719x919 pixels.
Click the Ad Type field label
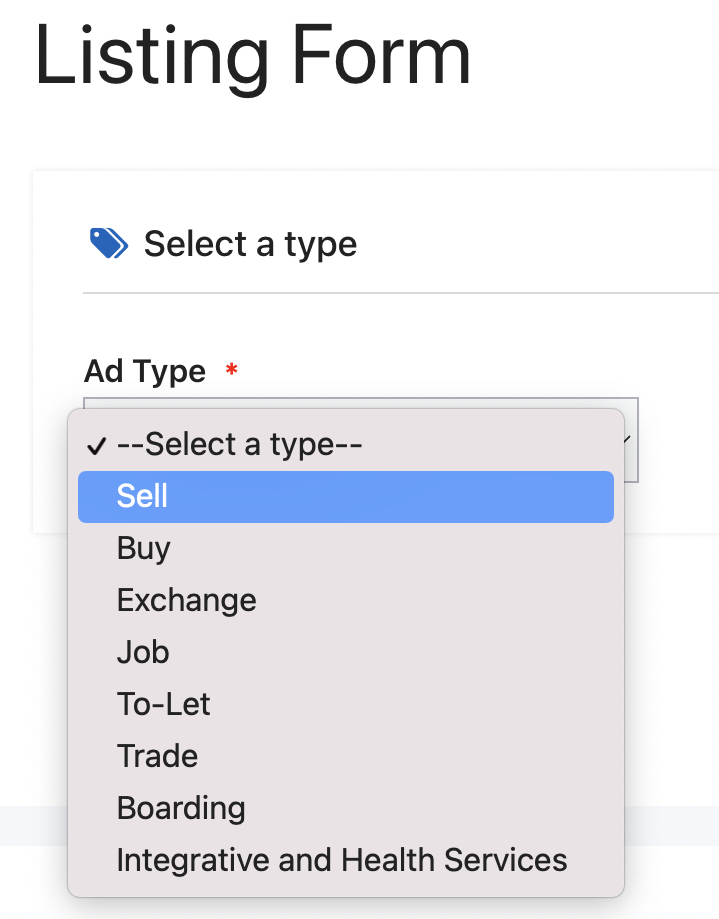pyautogui.click(x=145, y=372)
